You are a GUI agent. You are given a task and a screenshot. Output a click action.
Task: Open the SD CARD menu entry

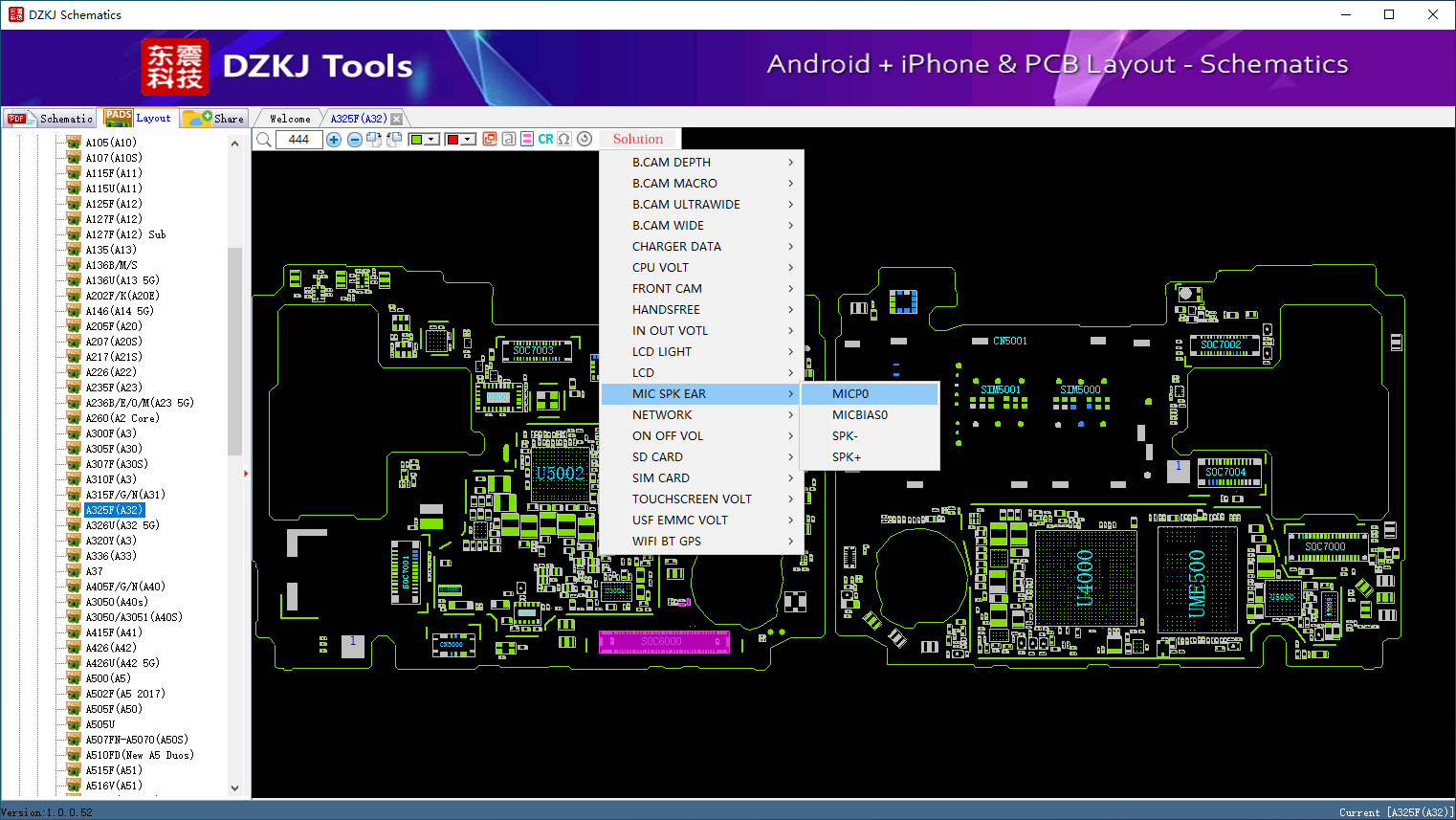[702, 457]
